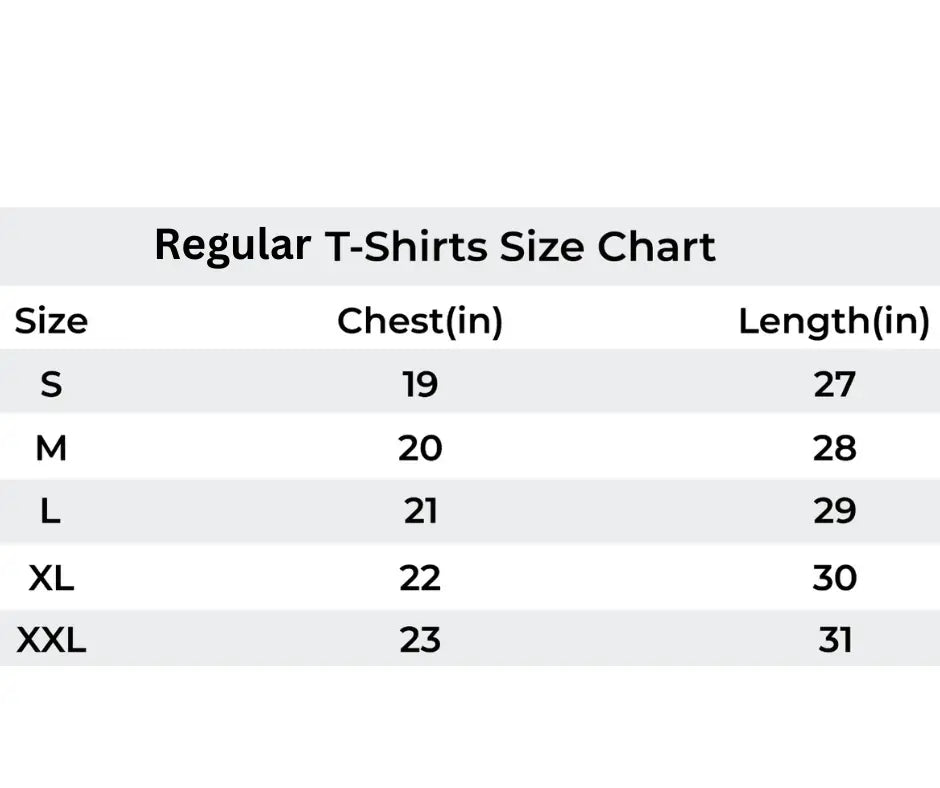Click length value 28 in M row
The image size is (940, 788).
[x=834, y=449]
